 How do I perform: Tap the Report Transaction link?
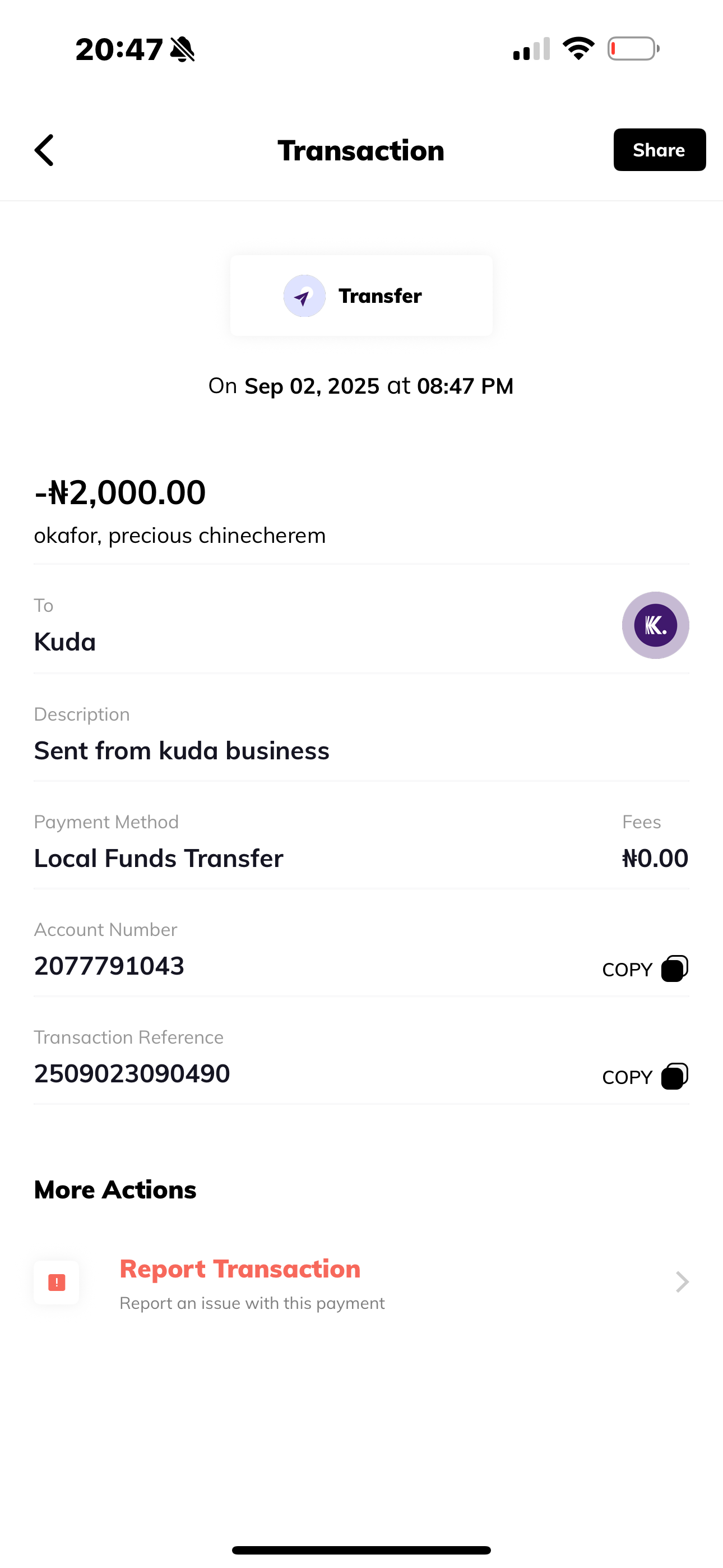click(240, 1269)
